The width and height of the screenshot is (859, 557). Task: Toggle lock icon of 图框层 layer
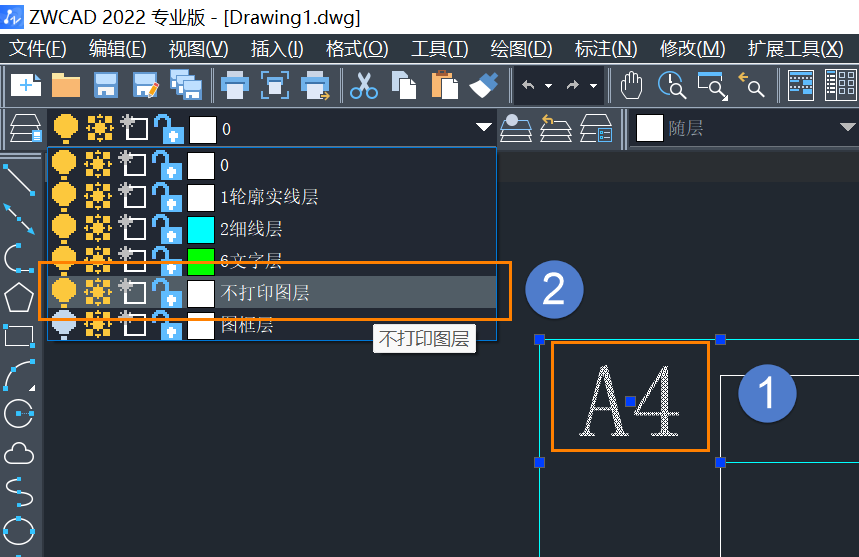[167, 325]
